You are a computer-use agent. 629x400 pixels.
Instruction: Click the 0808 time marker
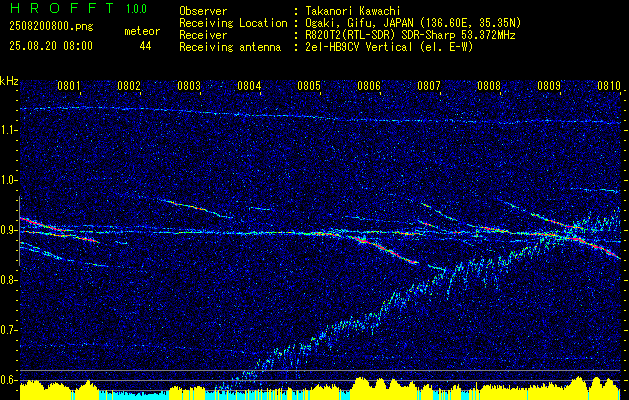click(489, 85)
